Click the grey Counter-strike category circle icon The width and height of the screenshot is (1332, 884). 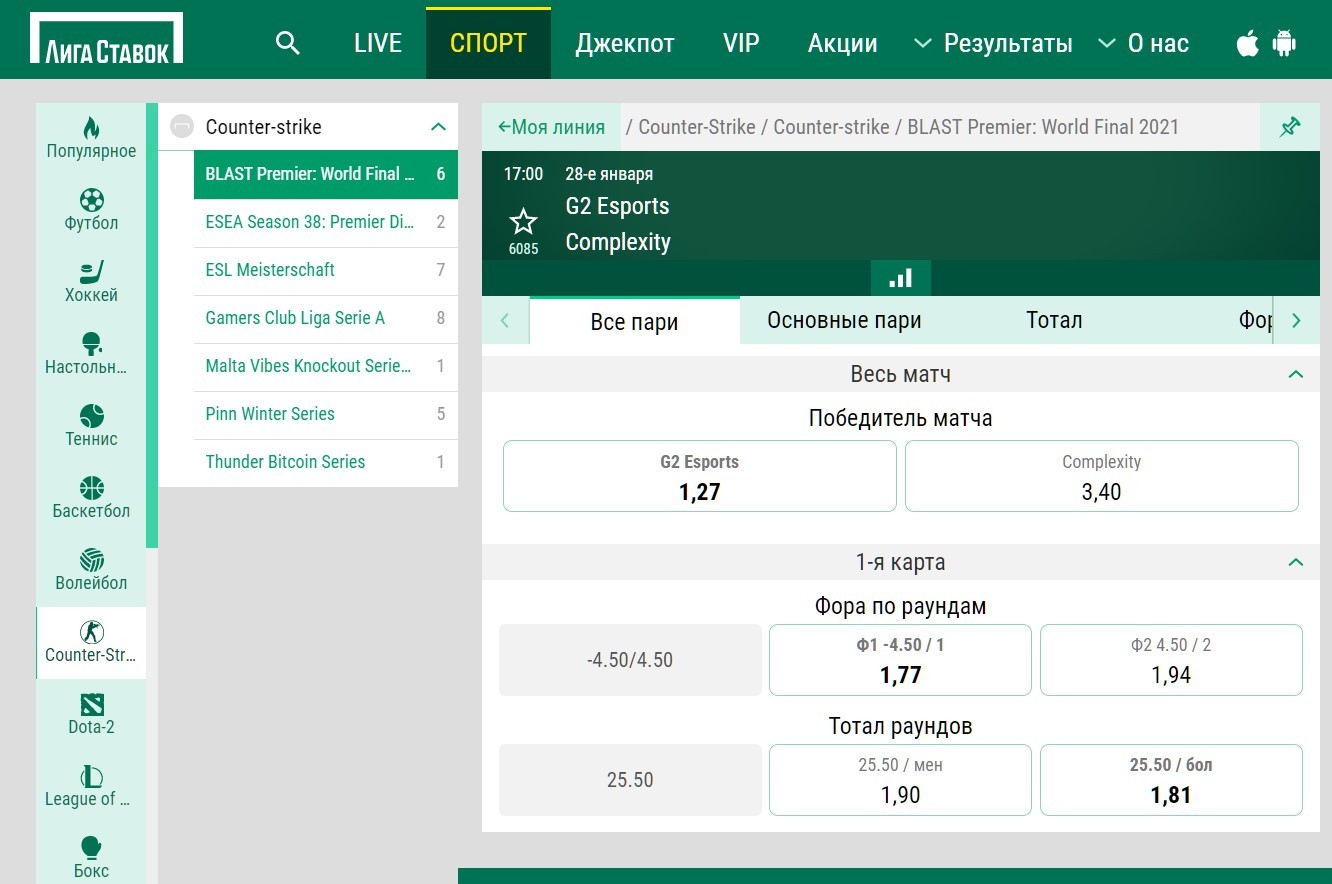pyautogui.click(x=182, y=127)
